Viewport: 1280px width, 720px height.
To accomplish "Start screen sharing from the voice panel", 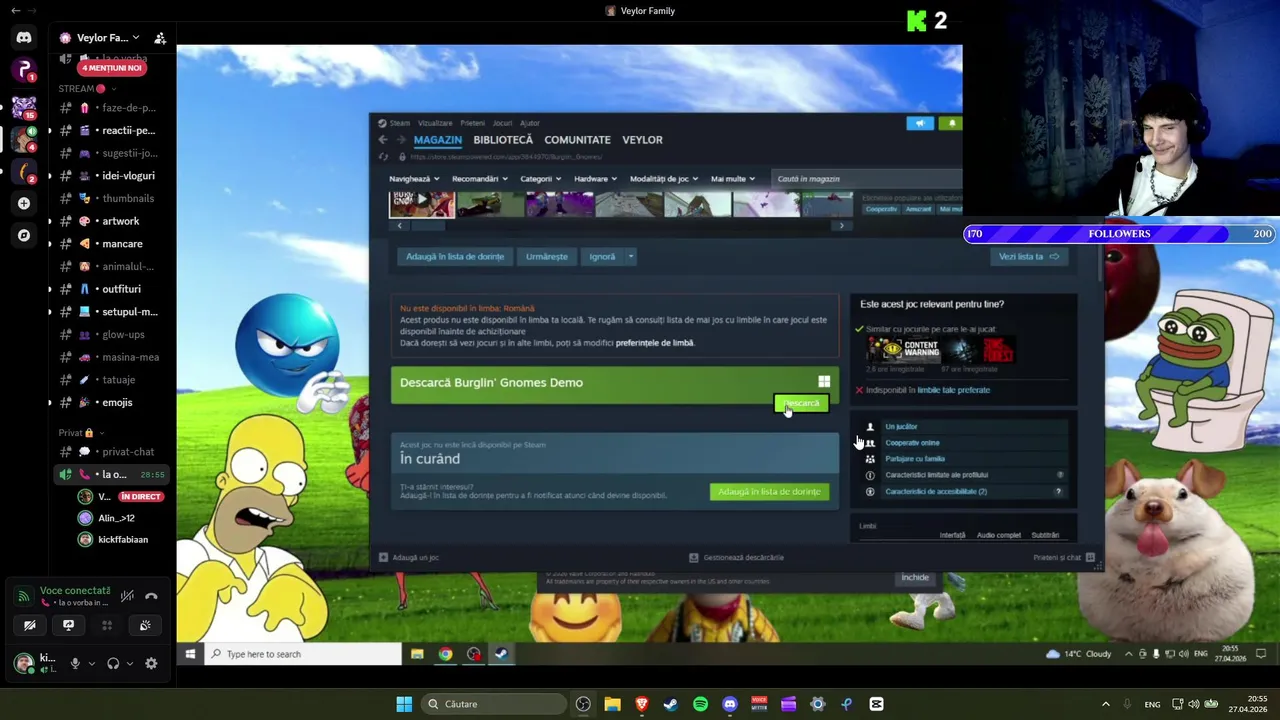I will (68, 625).
